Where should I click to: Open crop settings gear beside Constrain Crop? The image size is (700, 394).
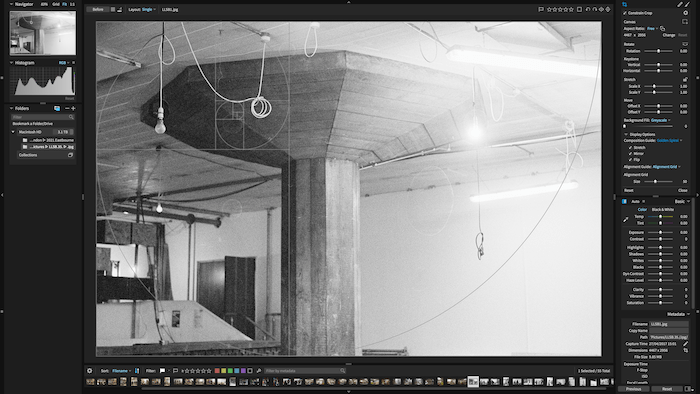tap(685, 13)
